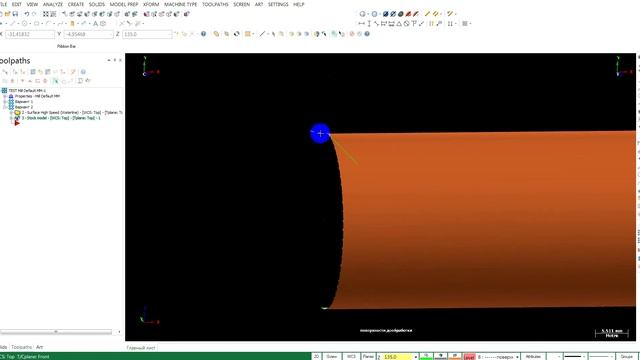Viewport: 640px width, 360px height.
Task: Expand the Surface High Speed (Waterline) operation
Action: (x=11, y=112)
